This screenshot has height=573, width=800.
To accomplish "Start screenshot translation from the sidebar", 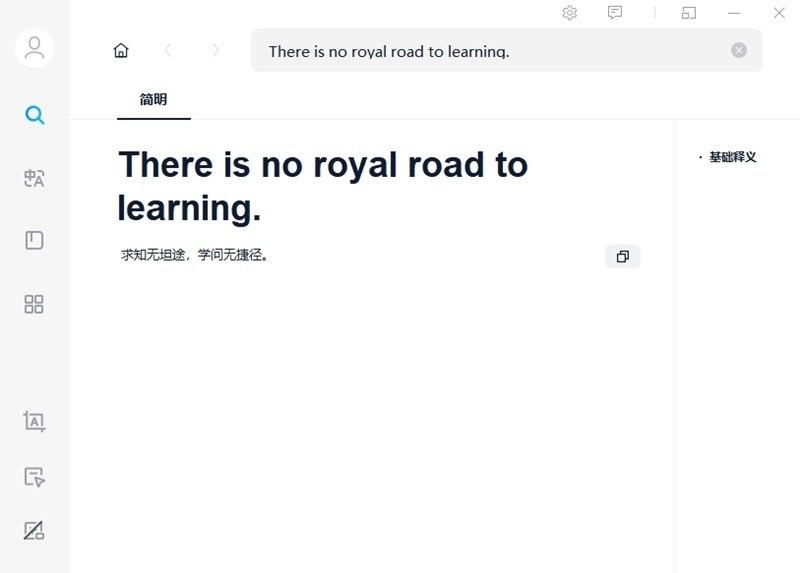I will tap(34, 422).
